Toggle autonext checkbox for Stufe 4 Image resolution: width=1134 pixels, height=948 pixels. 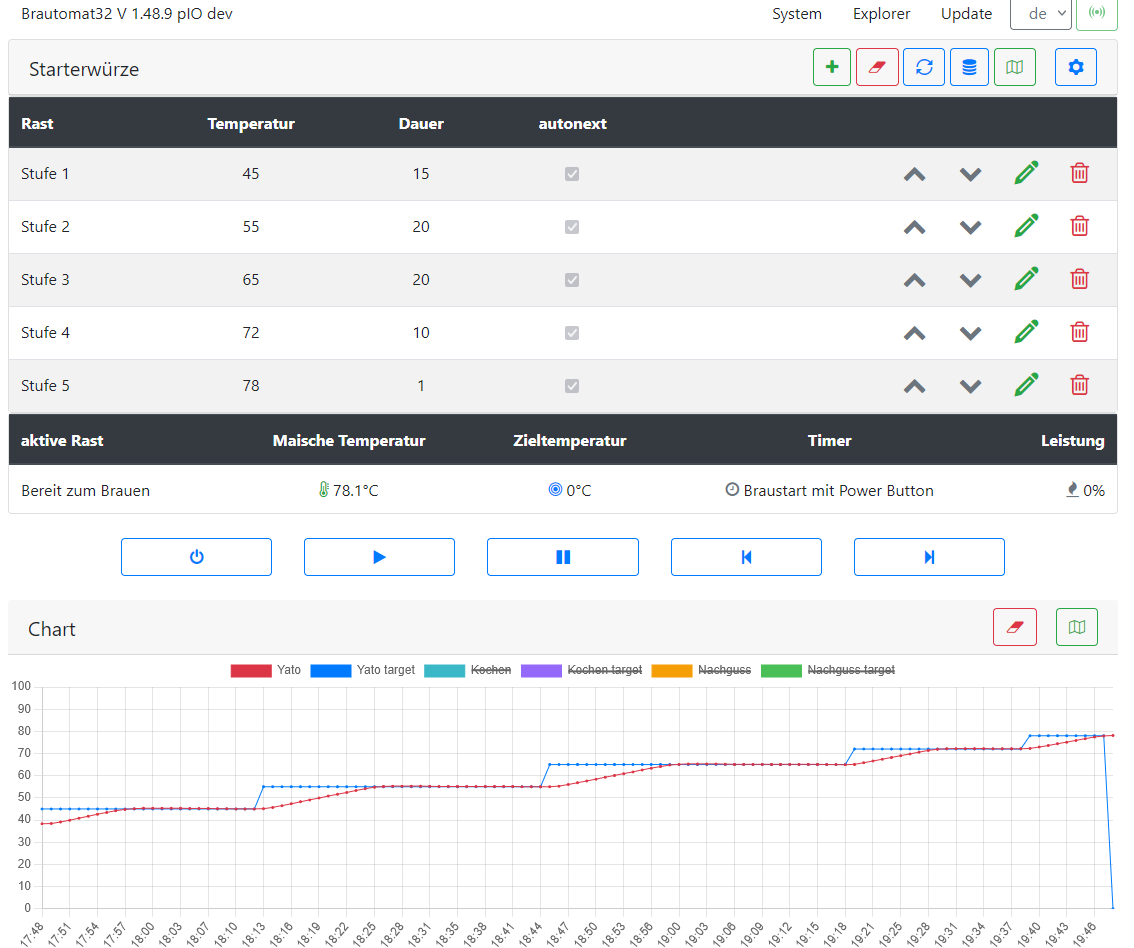572,333
